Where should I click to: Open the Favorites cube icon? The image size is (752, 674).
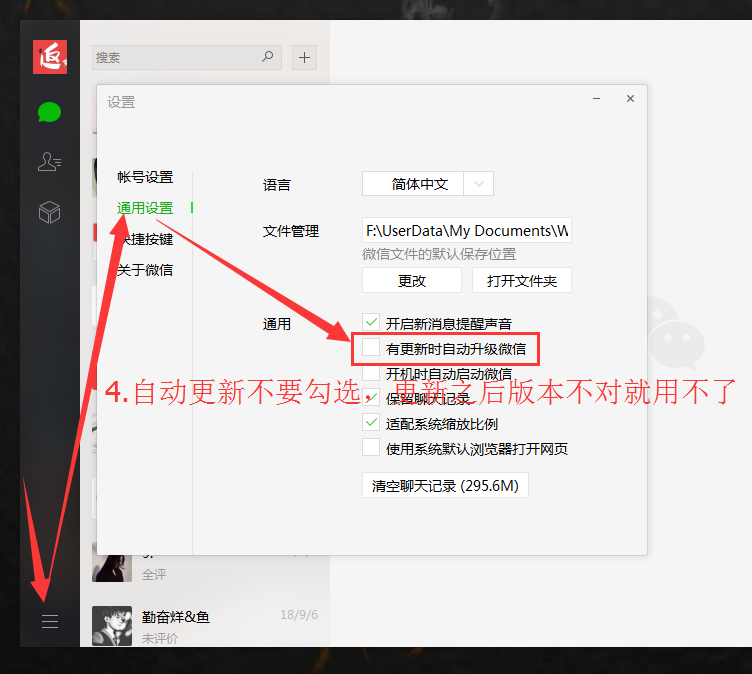(49, 212)
